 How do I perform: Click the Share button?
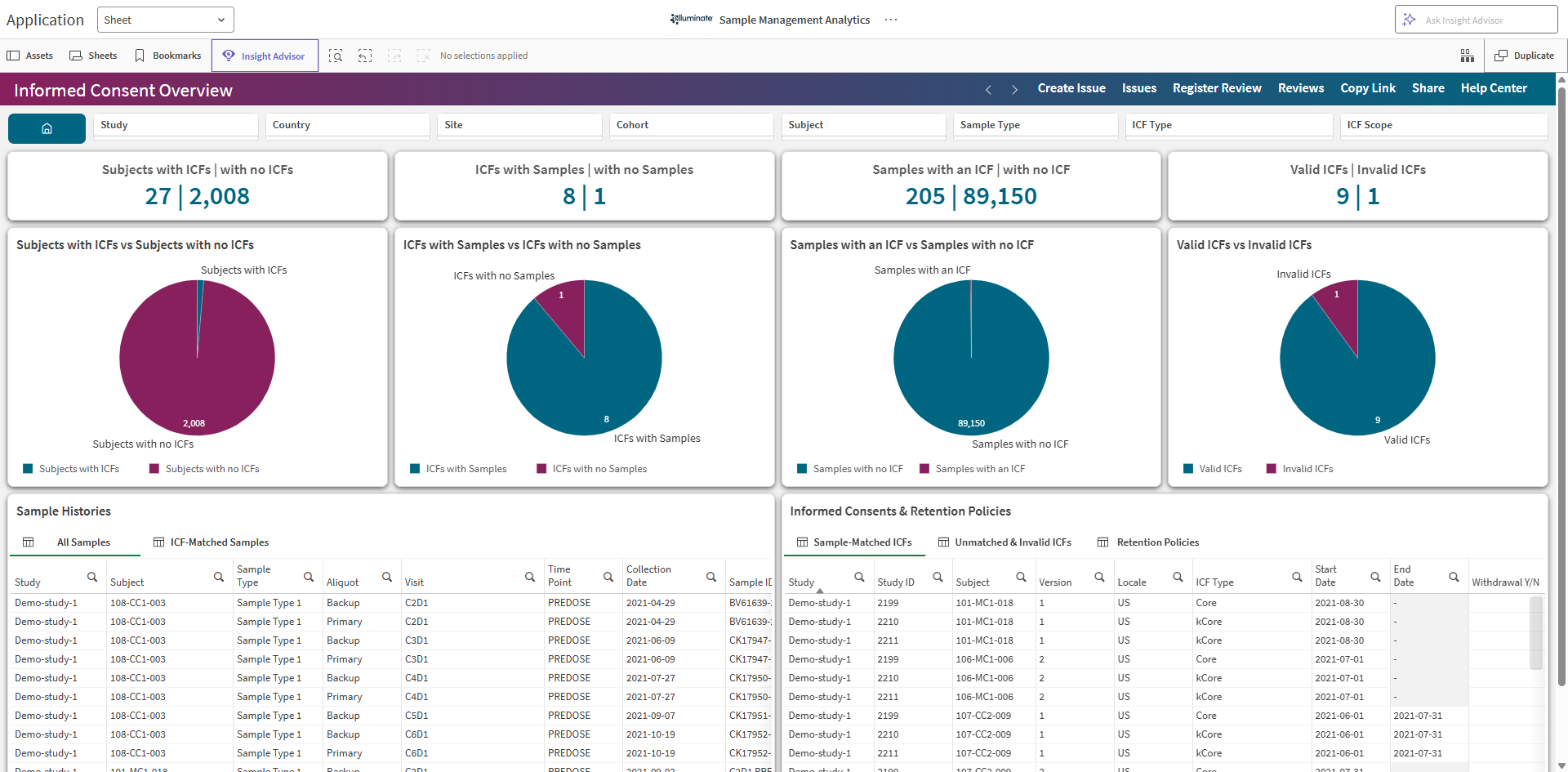[x=1428, y=88]
